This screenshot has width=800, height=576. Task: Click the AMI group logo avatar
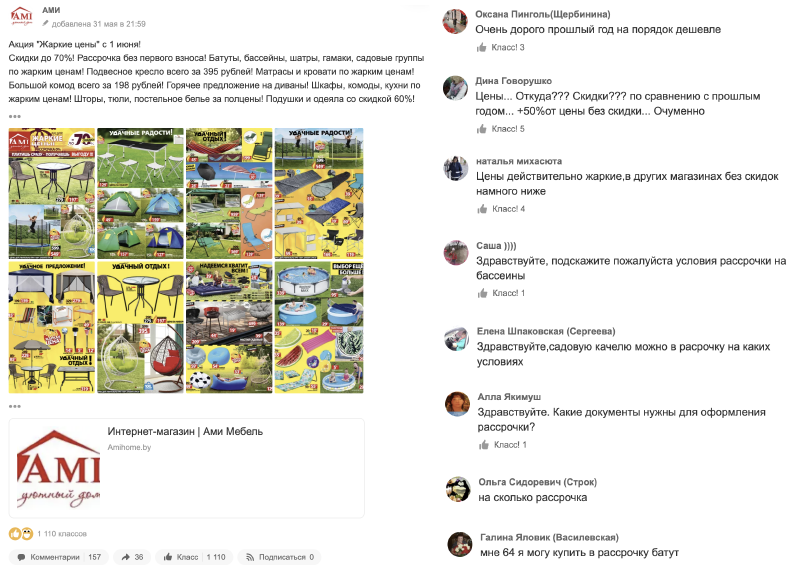pyautogui.click(x=21, y=16)
